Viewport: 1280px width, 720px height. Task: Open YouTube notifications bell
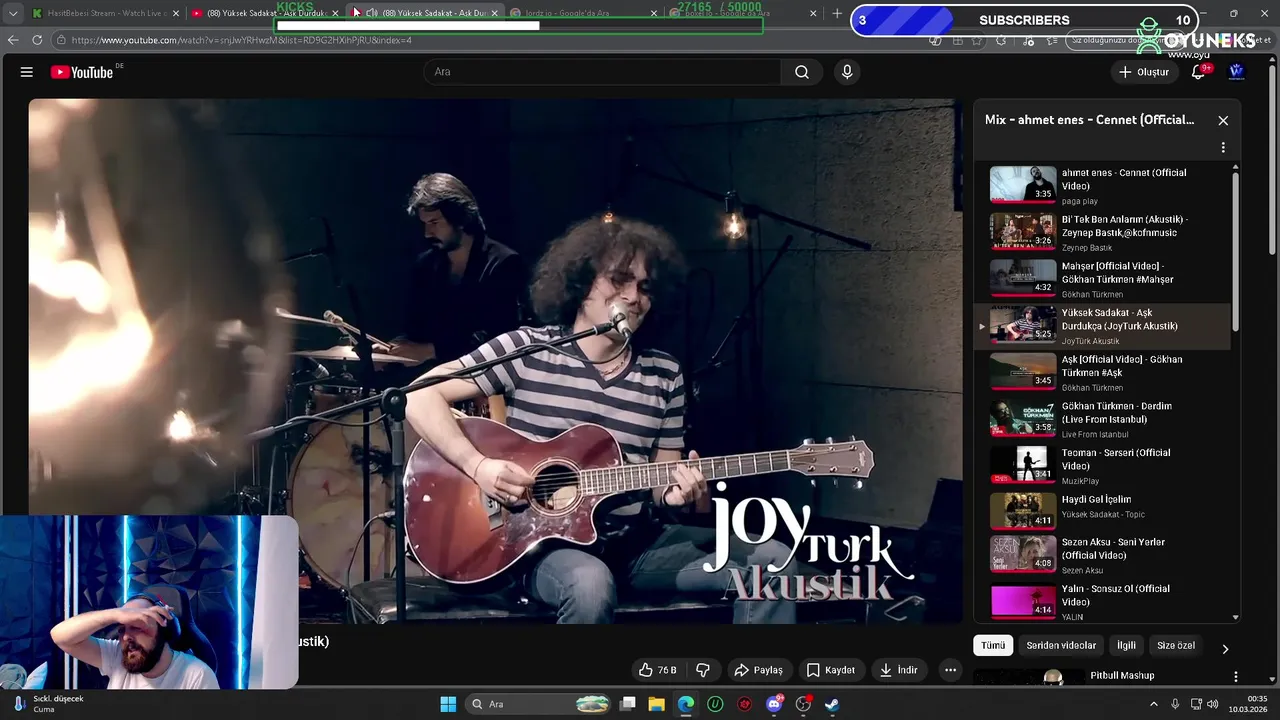(1198, 72)
